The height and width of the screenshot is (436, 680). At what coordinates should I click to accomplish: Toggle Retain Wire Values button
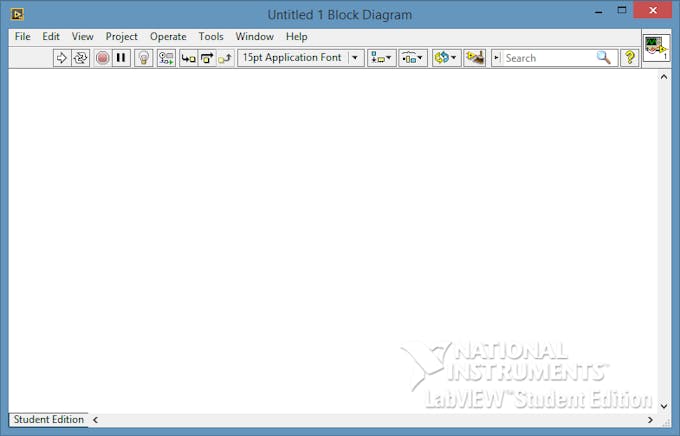166,58
